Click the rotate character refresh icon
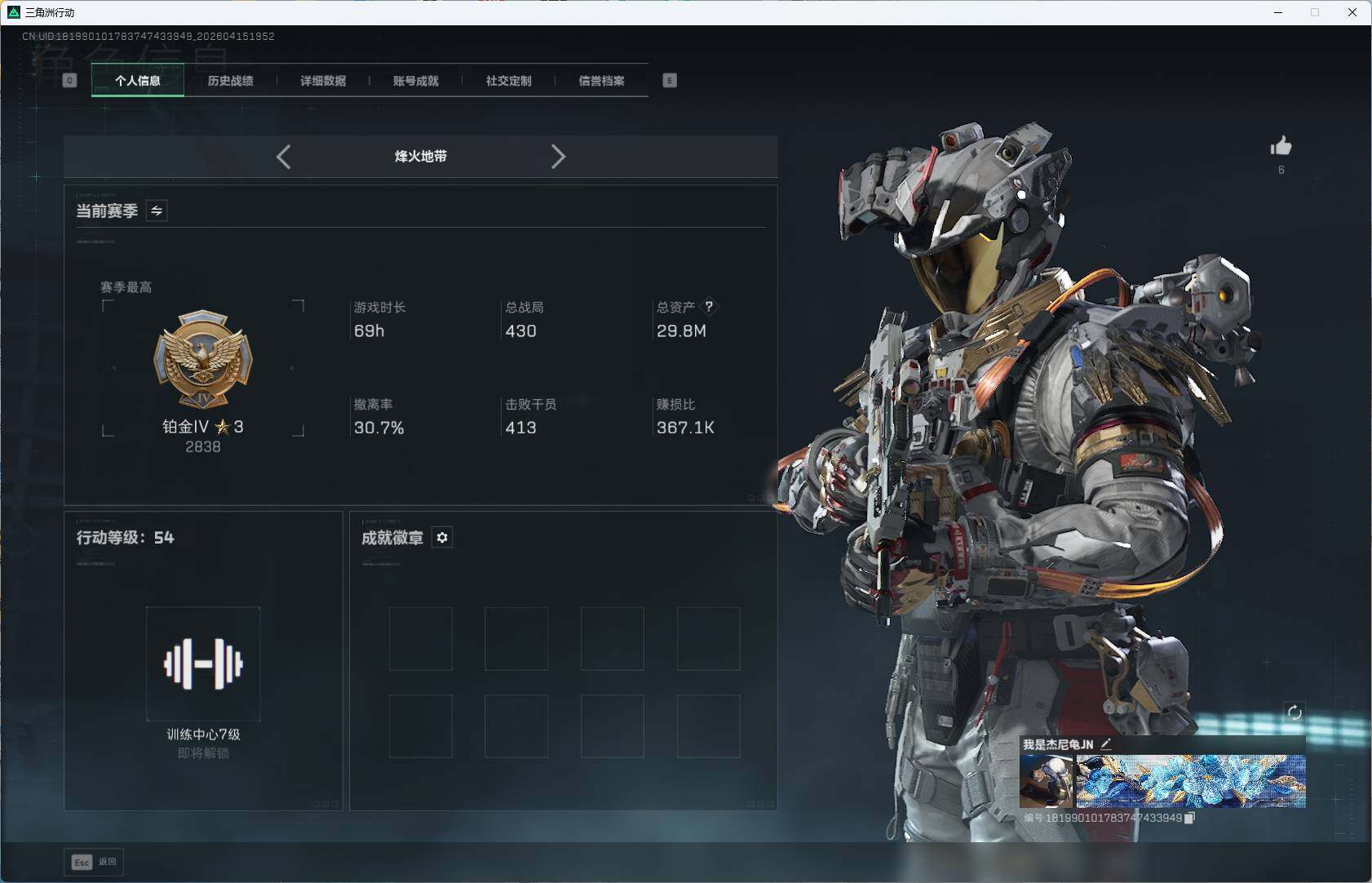Viewport: 1372px width, 883px height. [x=1294, y=712]
